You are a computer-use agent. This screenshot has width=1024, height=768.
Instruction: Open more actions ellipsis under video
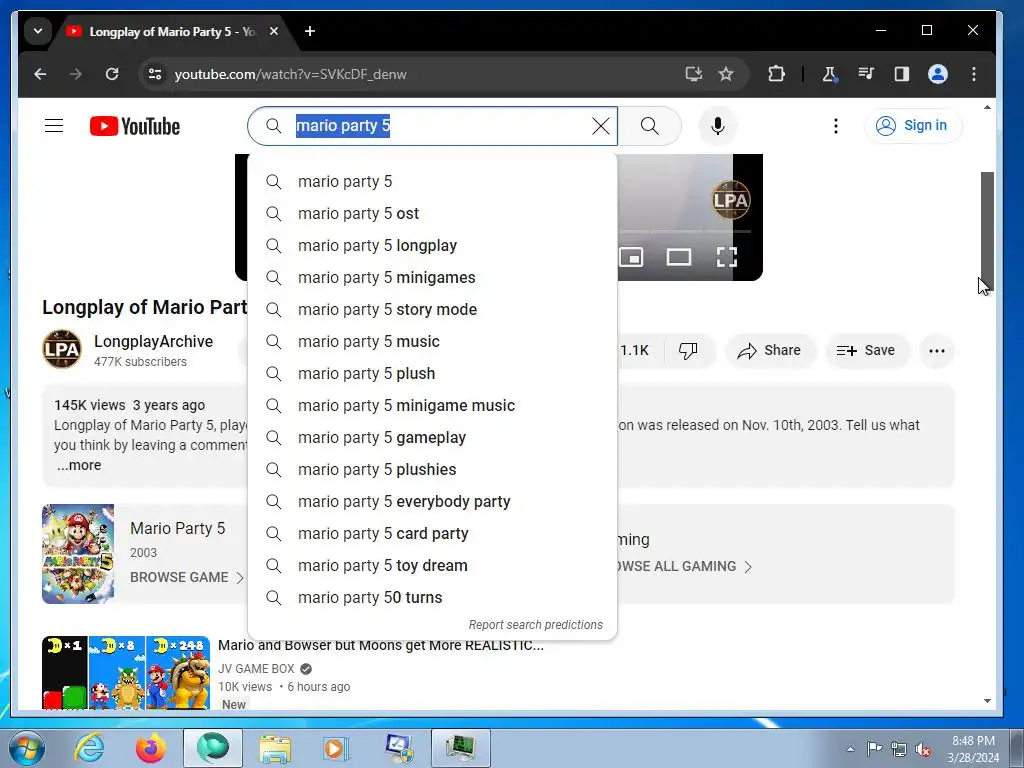click(x=936, y=351)
